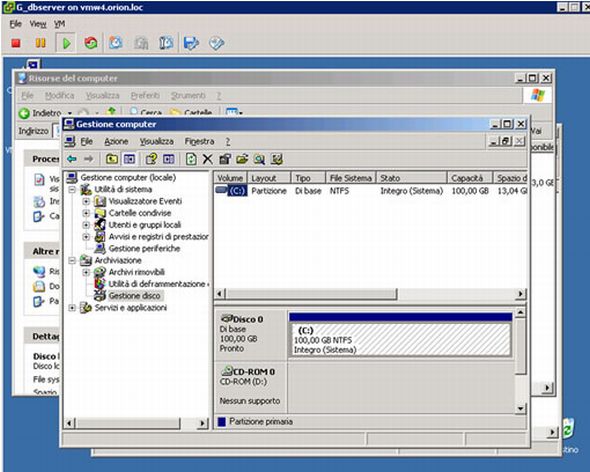The image size is (590, 472).
Task: Click the Open folder icon in toolbar
Action: tap(242, 159)
